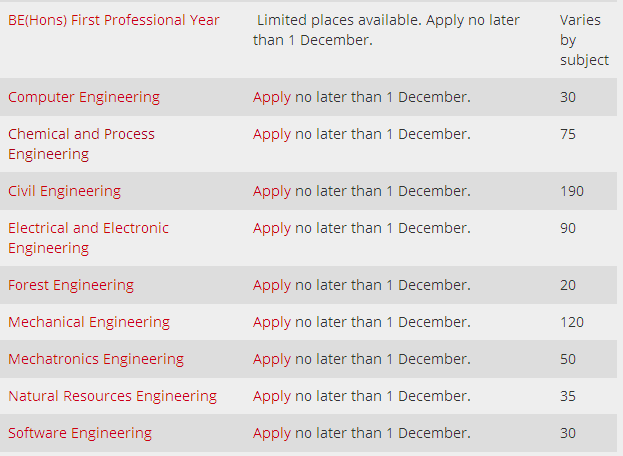Open the Mechatronics Engineering link
The width and height of the screenshot is (623, 456).
96,359
